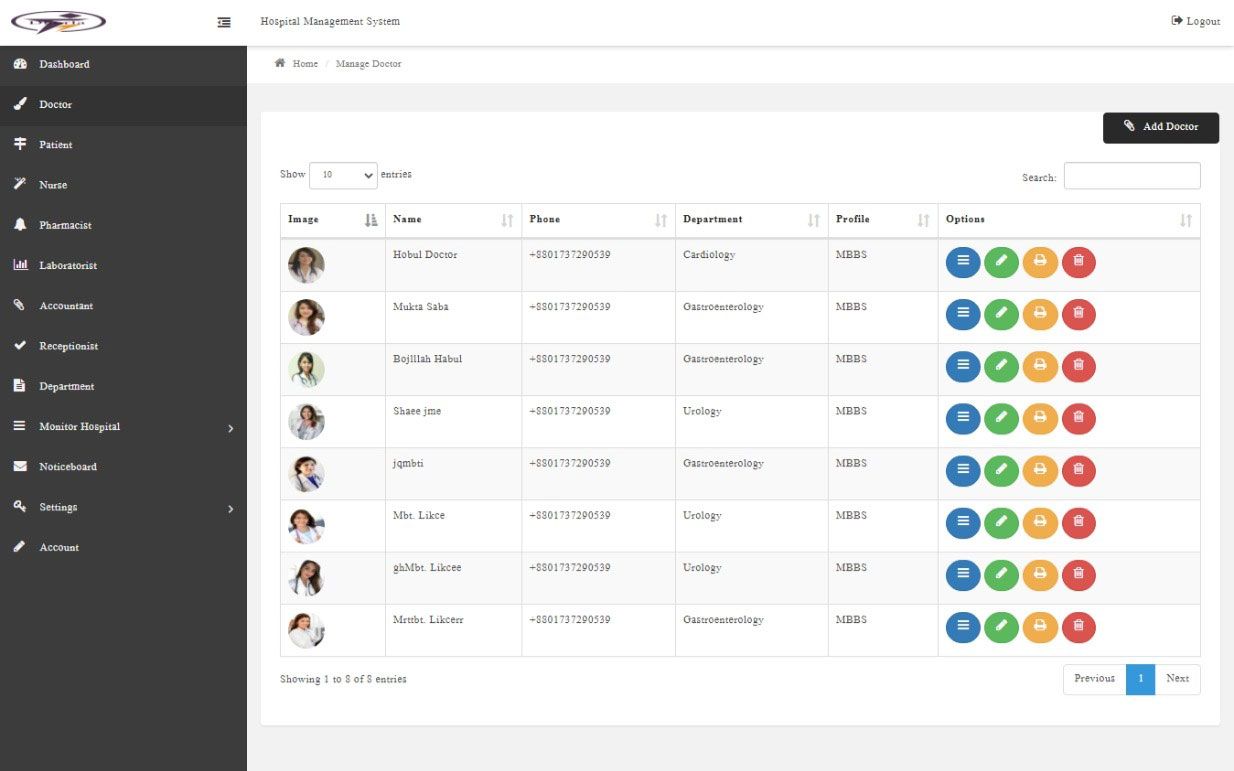Edit the Mukta Saba record
The height and width of the screenshot is (771, 1234).
tap(1002, 314)
